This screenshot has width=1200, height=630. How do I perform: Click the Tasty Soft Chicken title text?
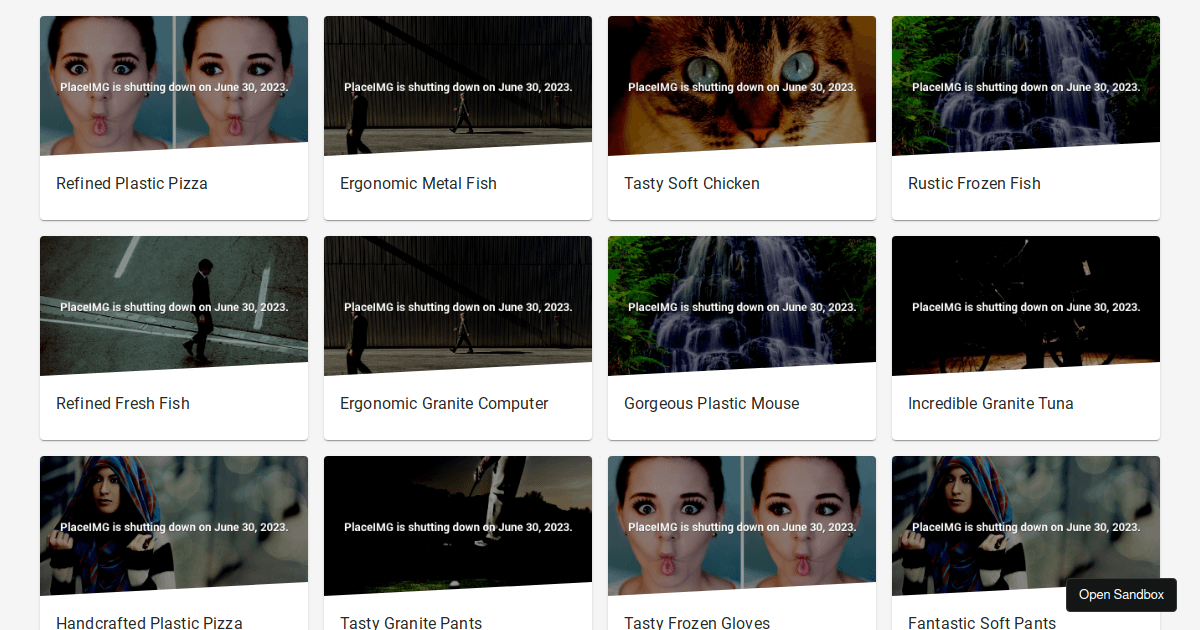click(692, 184)
